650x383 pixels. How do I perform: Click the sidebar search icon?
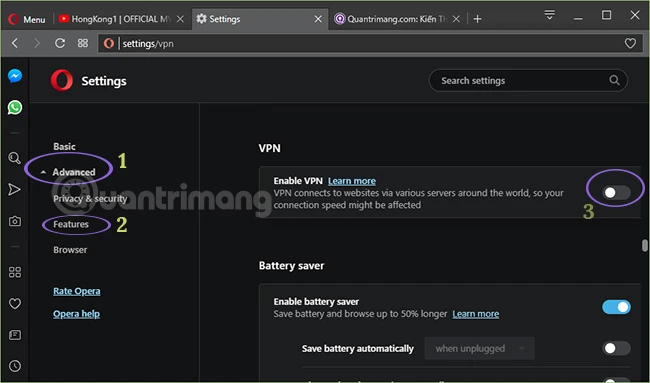15,158
